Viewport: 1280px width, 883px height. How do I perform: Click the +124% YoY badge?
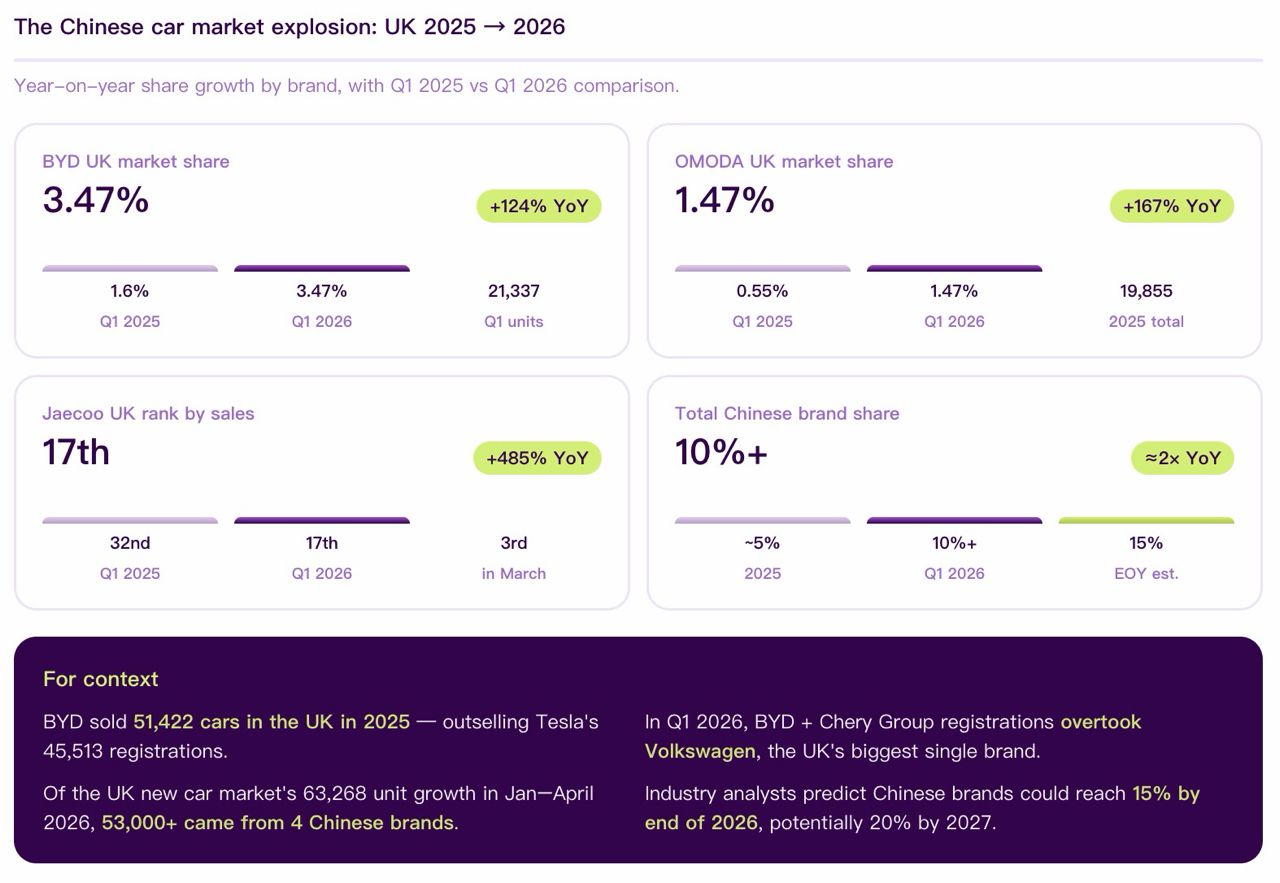539,207
